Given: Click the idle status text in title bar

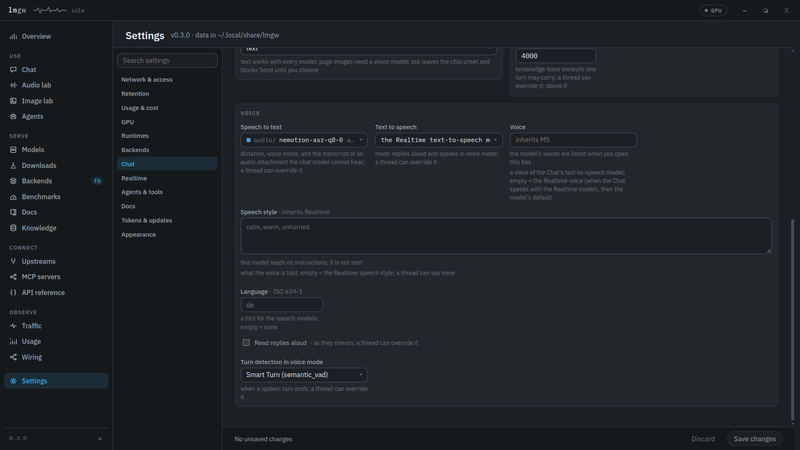Looking at the screenshot, I should pyautogui.click(x=78, y=11).
